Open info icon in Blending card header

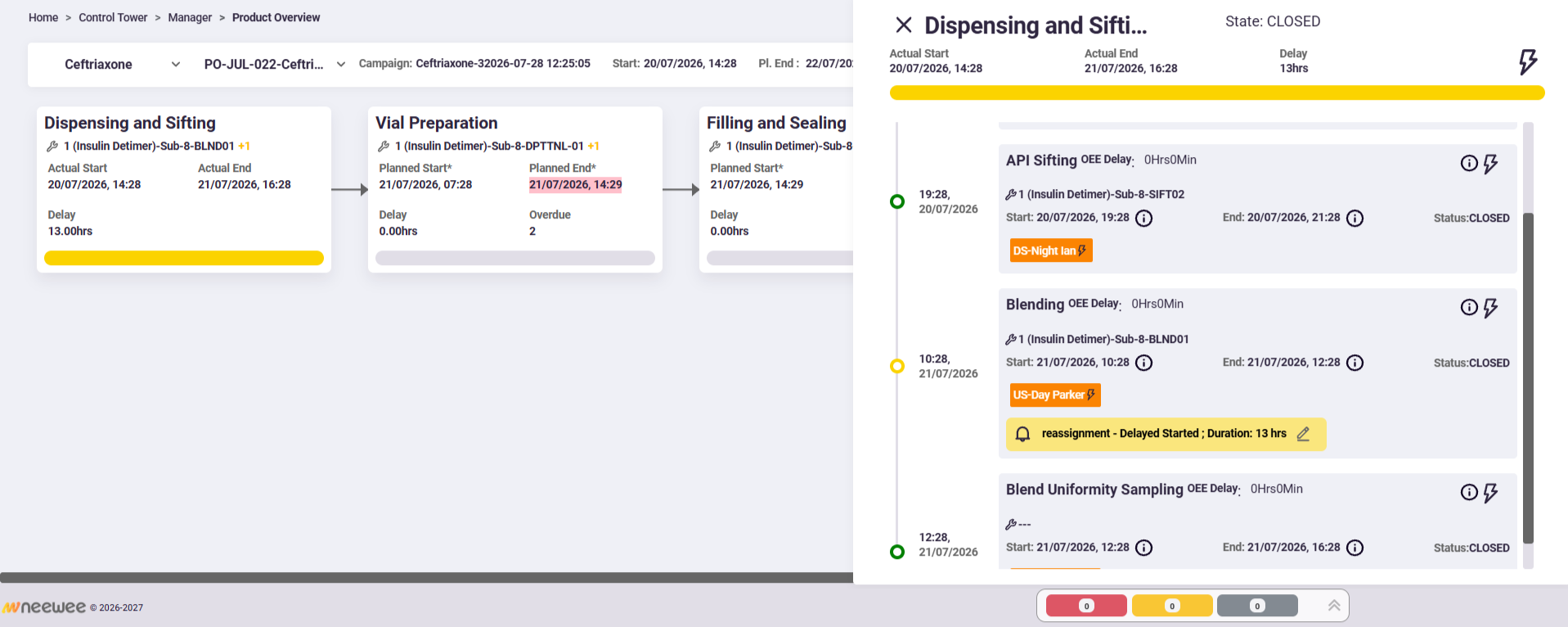[1469, 308]
